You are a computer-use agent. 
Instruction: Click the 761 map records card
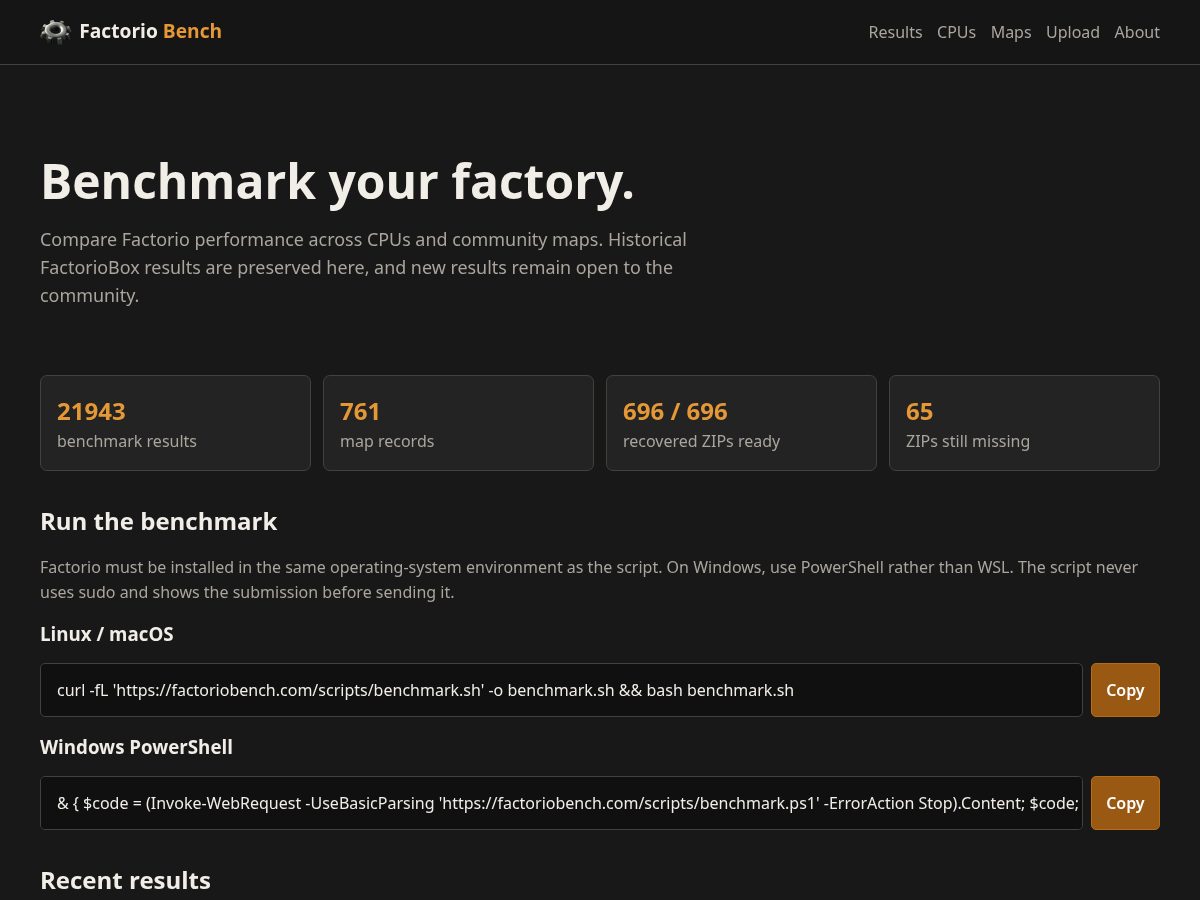point(458,423)
